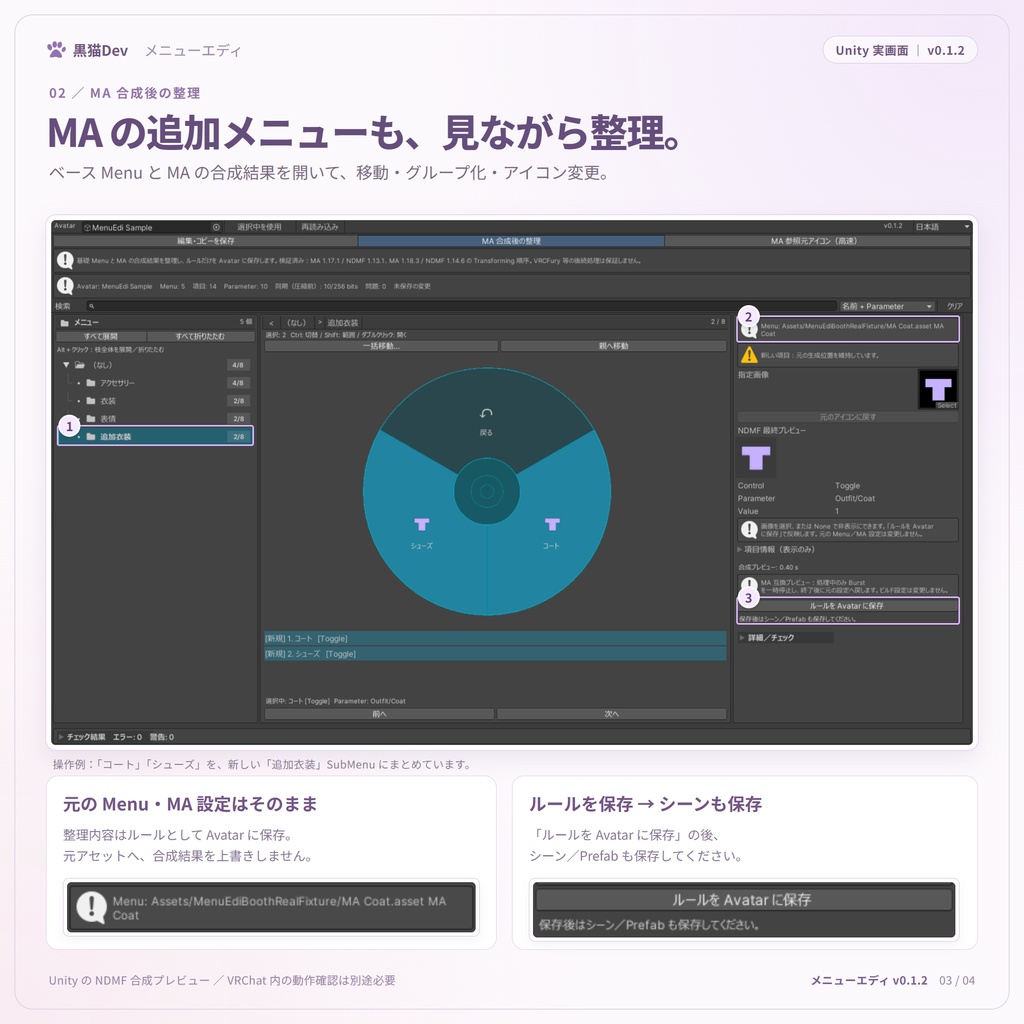This screenshot has width=1024, height=1024.
Task: Open the 名前 + Parameter search filter dropdown
Action: pos(886,306)
